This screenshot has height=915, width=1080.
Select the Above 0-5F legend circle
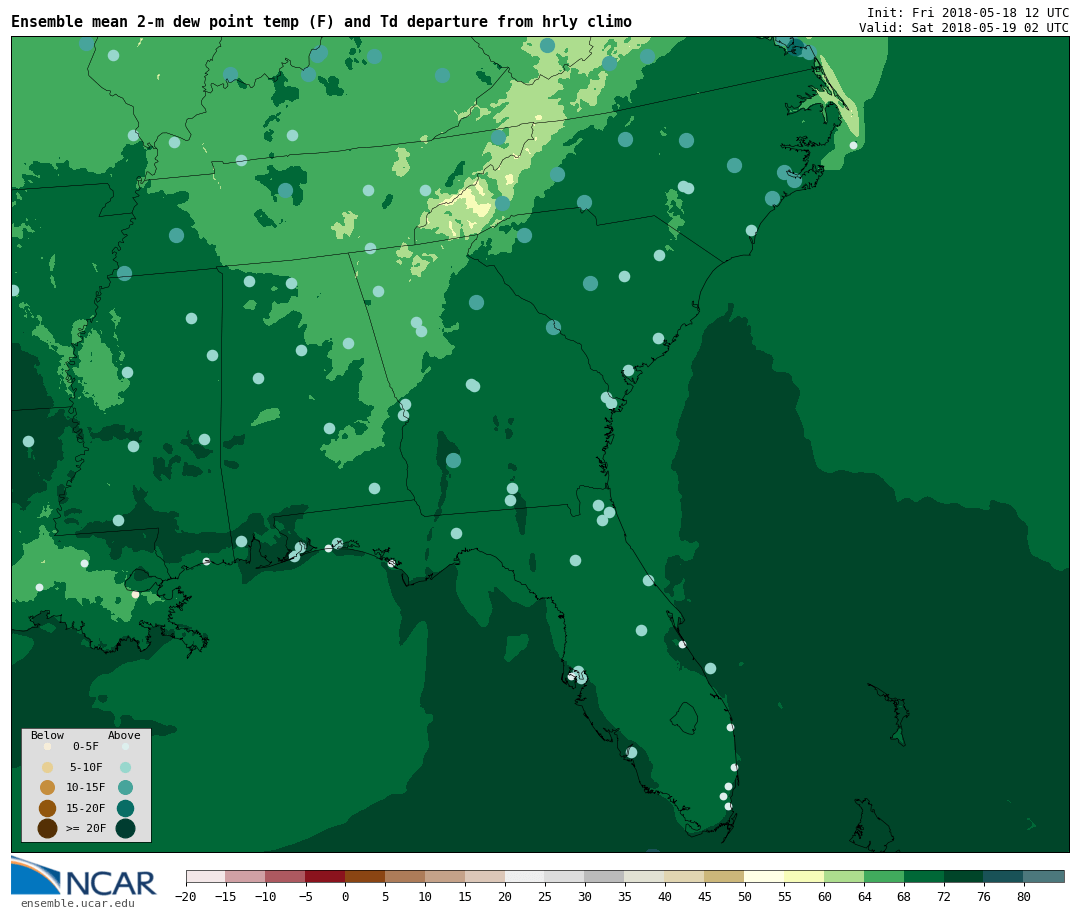point(125,746)
